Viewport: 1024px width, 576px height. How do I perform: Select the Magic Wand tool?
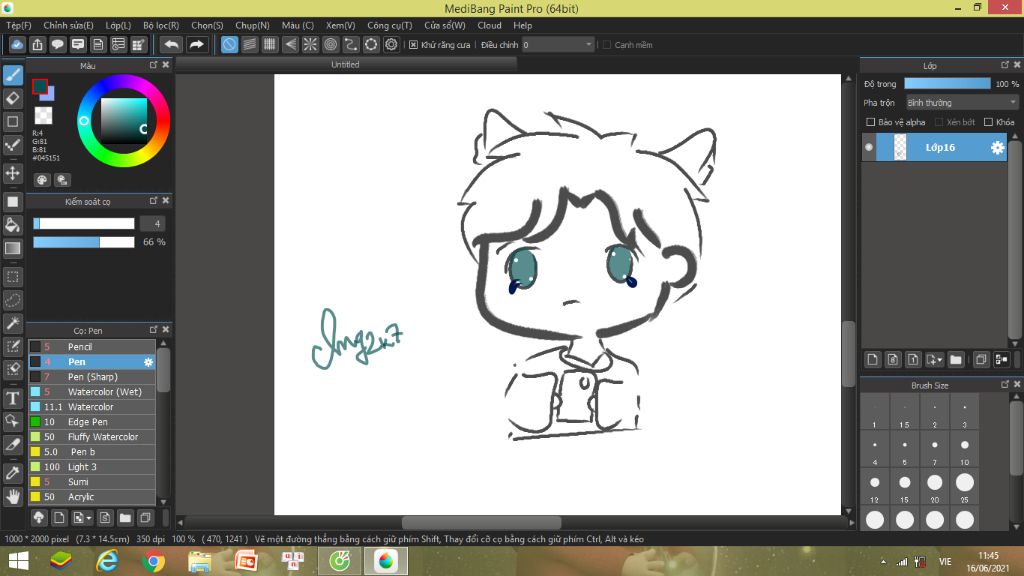click(x=12, y=323)
